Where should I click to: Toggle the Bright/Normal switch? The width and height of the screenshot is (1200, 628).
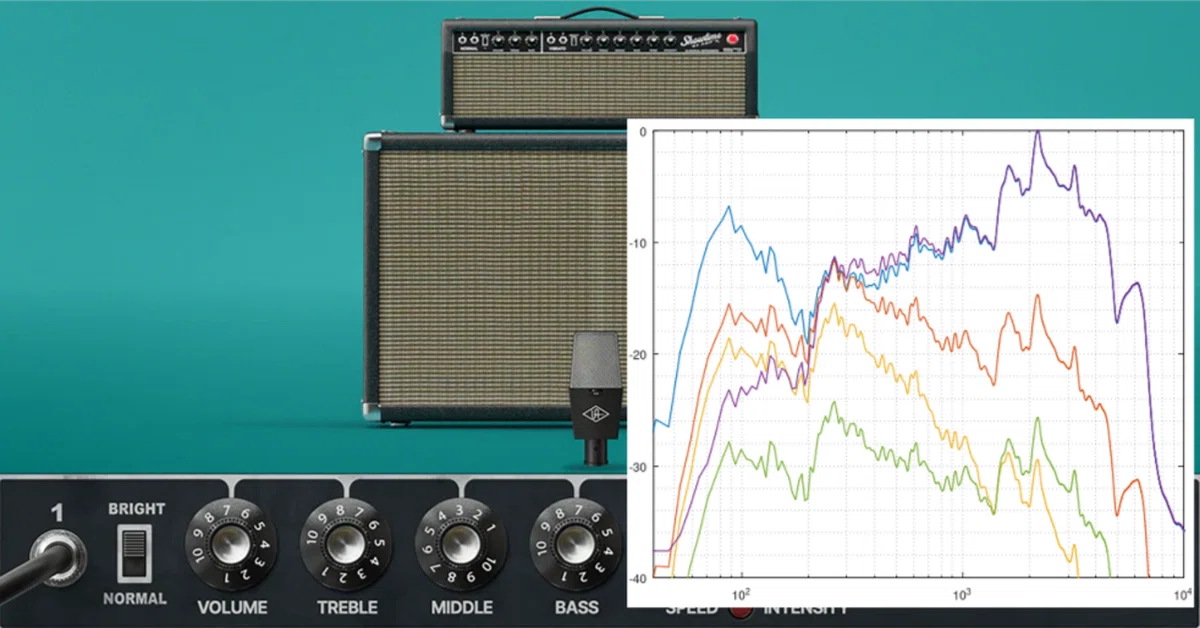tap(133, 553)
